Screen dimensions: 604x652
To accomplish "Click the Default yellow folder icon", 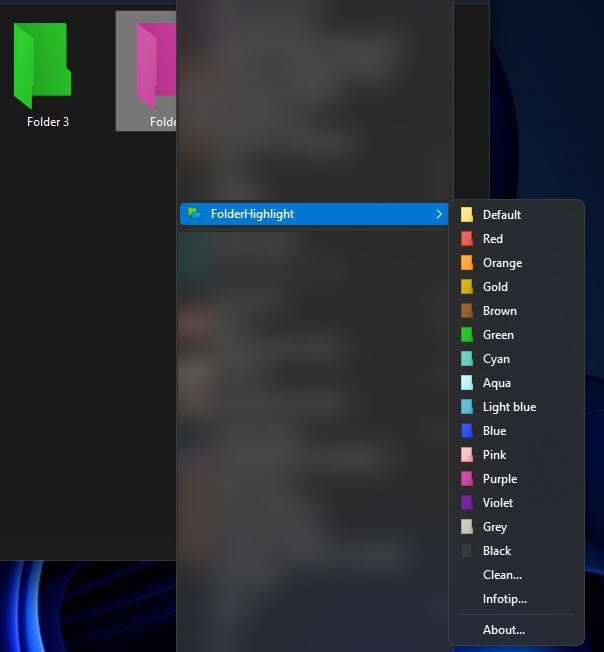I will pos(467,215).
